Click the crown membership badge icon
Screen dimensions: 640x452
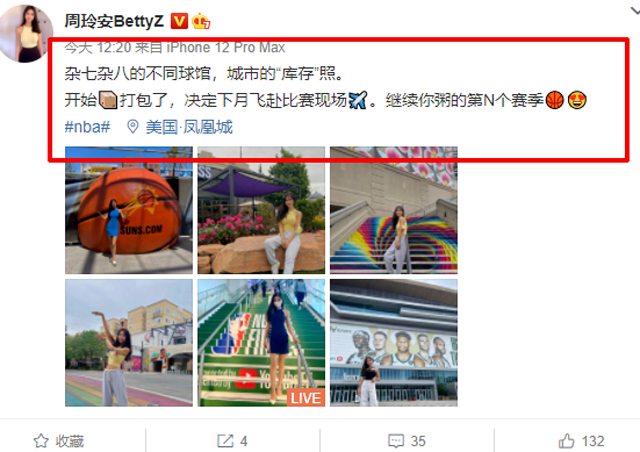point(201,21)
